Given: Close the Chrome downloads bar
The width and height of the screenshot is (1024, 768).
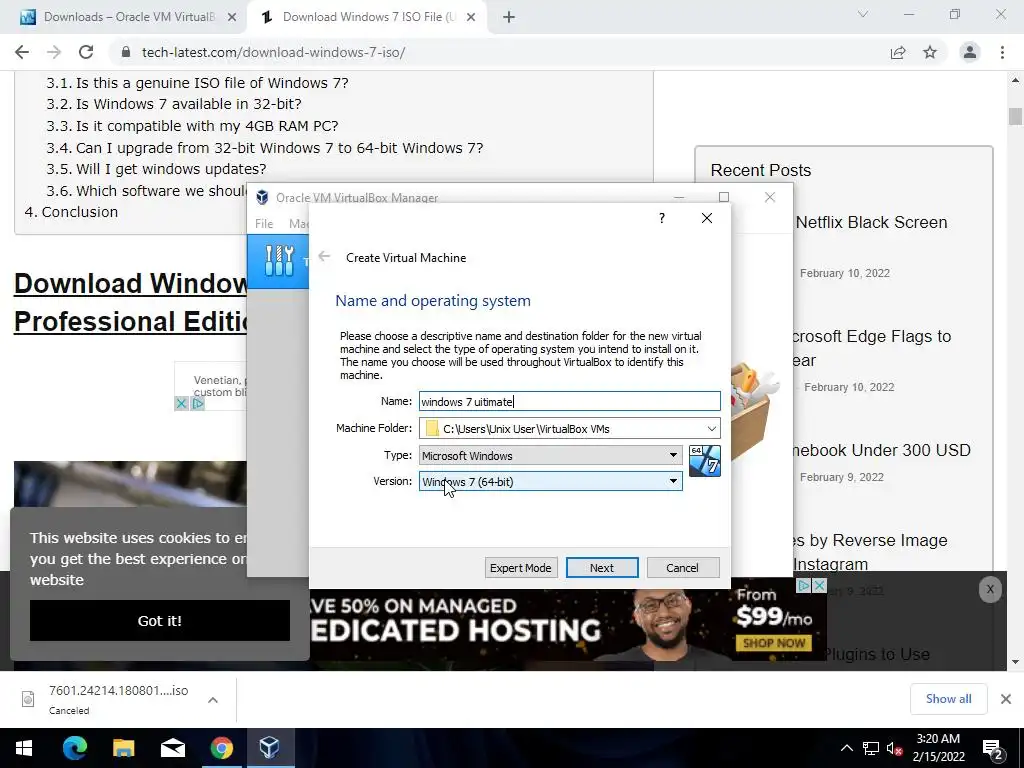Looking at the screenshot, I should coord(1006,699).
